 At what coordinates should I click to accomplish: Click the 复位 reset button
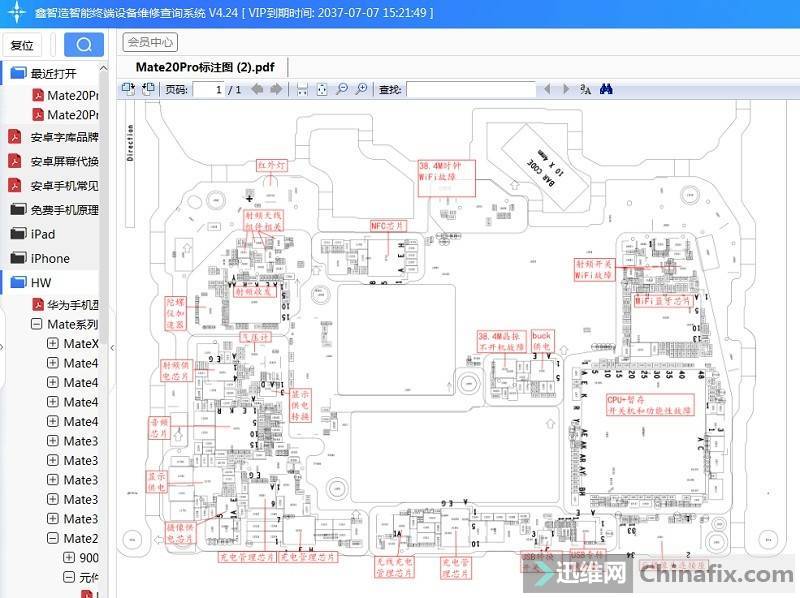pos(22,45)
